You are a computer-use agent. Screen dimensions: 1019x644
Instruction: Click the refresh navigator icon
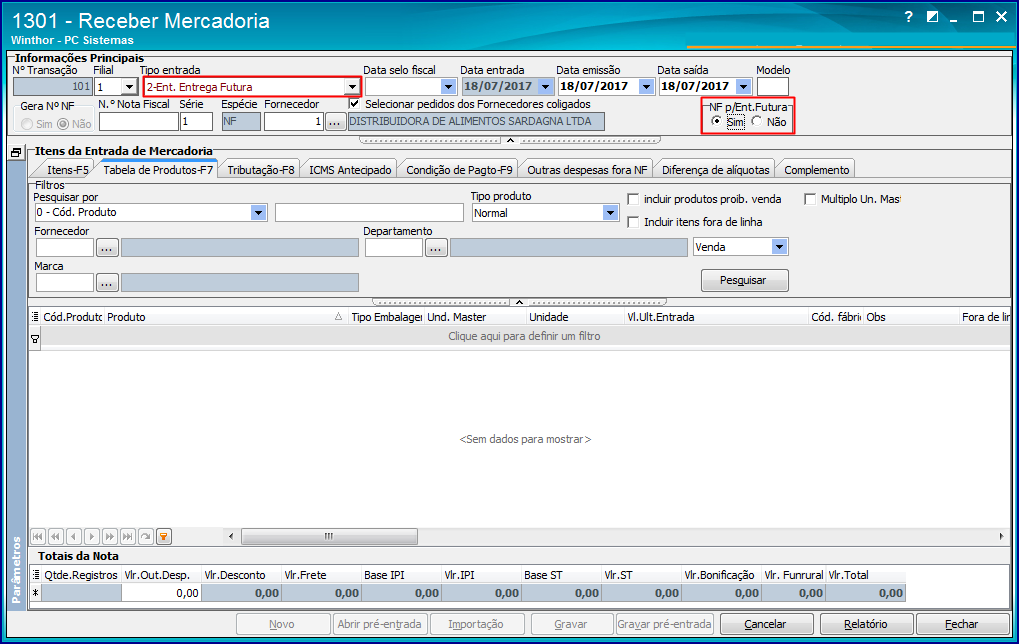[x=146, y=537]
